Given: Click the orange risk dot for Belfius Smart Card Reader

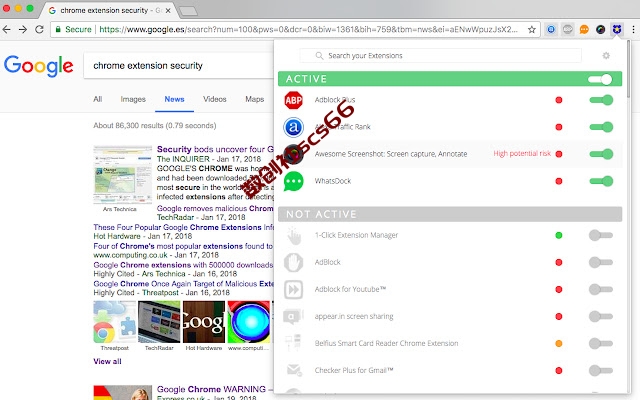Looking at the screenshot, I should [x=559, y=343].
